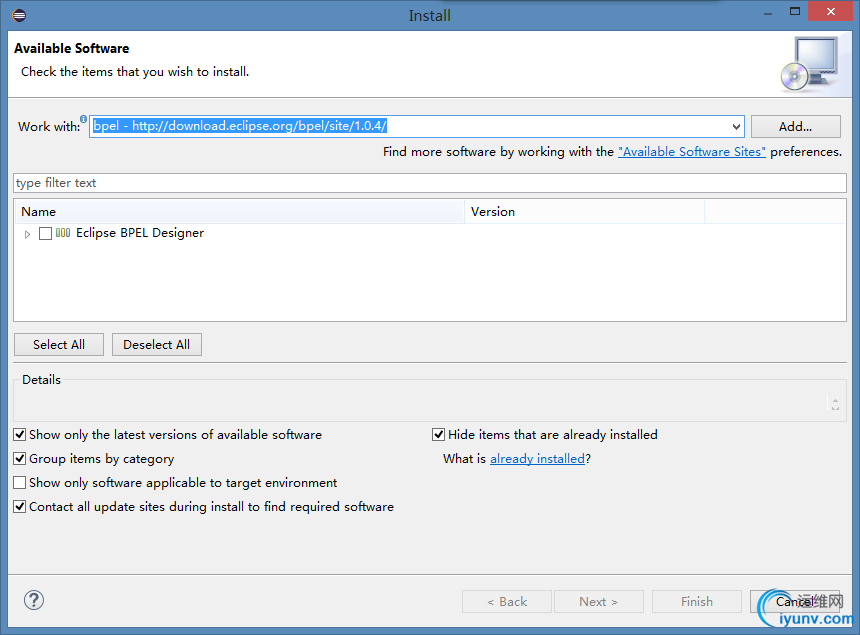Open the Work with site dropdown arrow
This screenshot has width=860, height=635.
[x=736, y=127]
